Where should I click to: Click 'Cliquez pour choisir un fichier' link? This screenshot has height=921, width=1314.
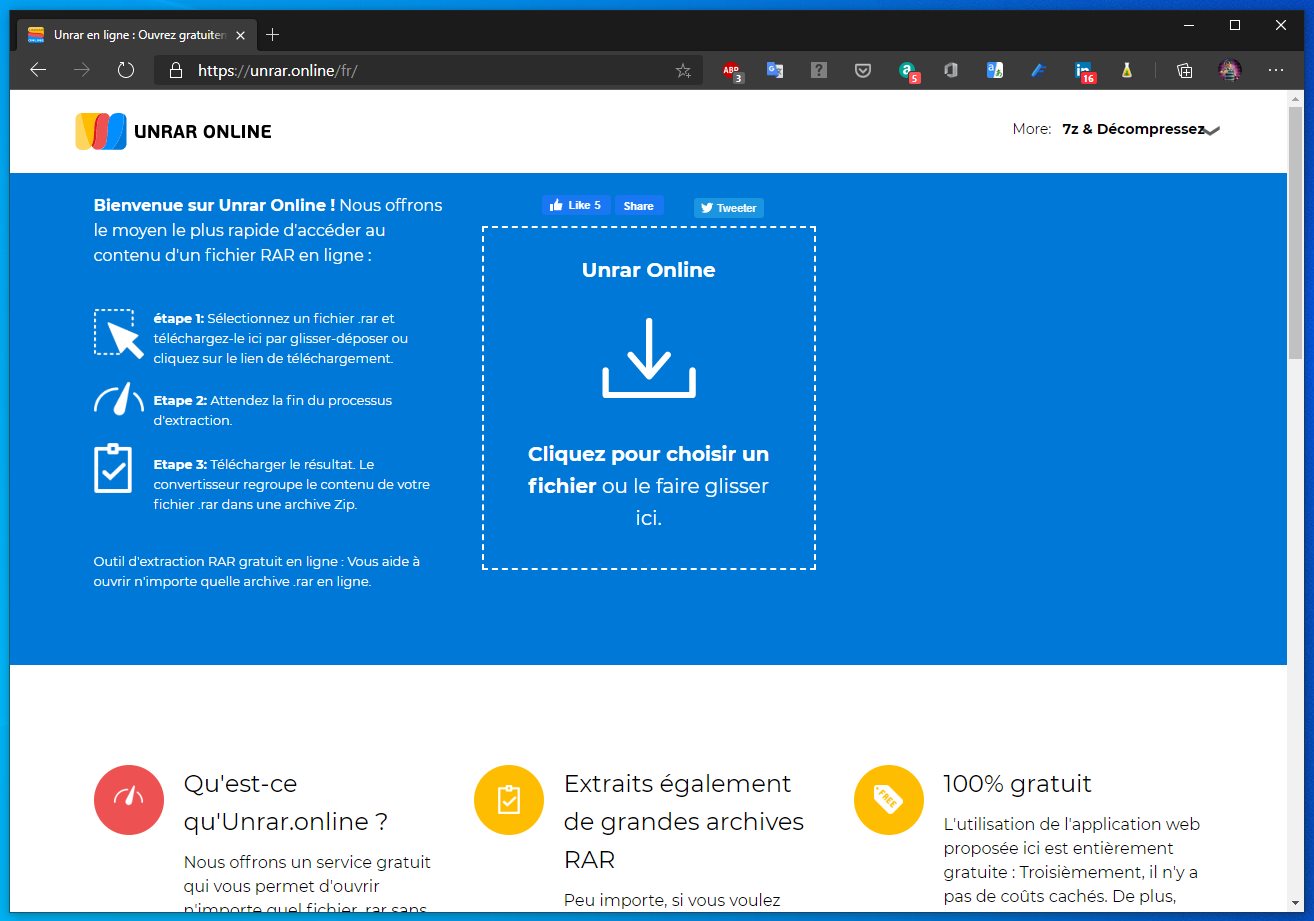648,470
